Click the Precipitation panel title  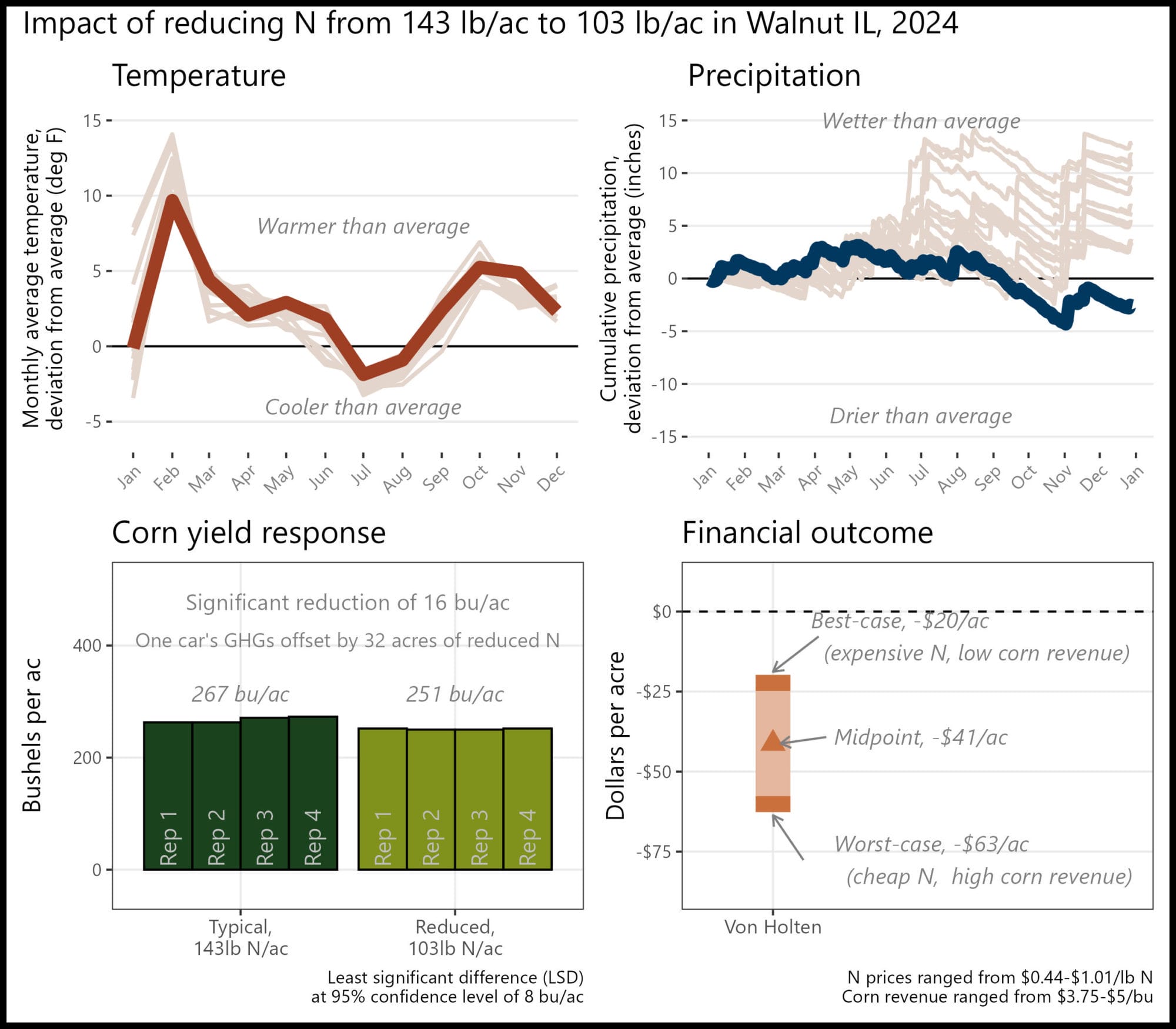774,76
